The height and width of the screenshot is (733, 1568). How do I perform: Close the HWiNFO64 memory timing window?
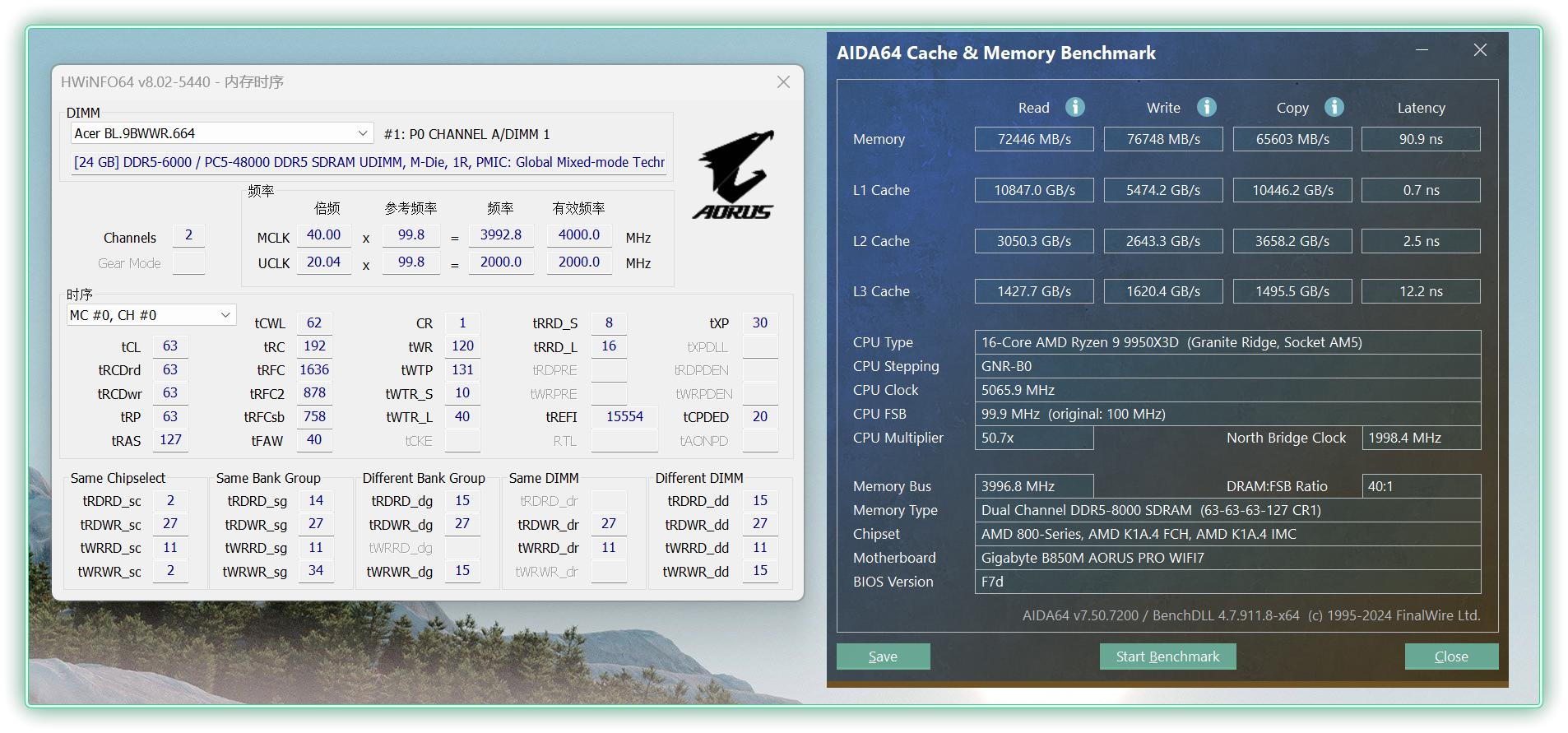783,82
